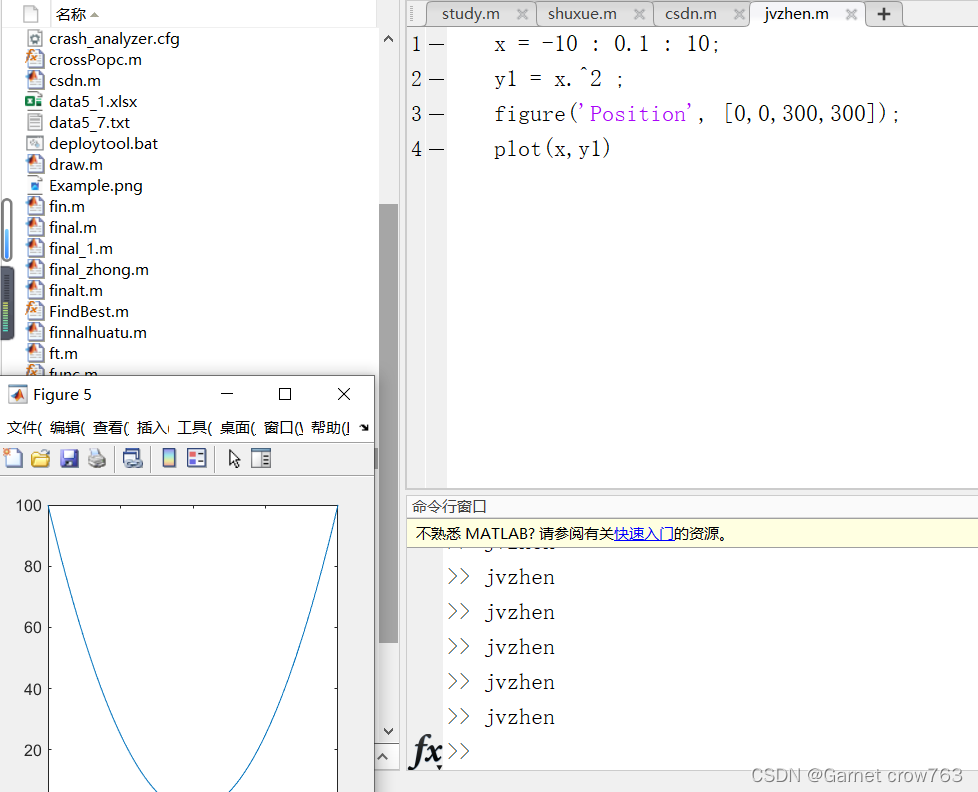The image size is (978, 792).
Task: Set breakpoint at editor line 3
Action: [x=437, y=114]
